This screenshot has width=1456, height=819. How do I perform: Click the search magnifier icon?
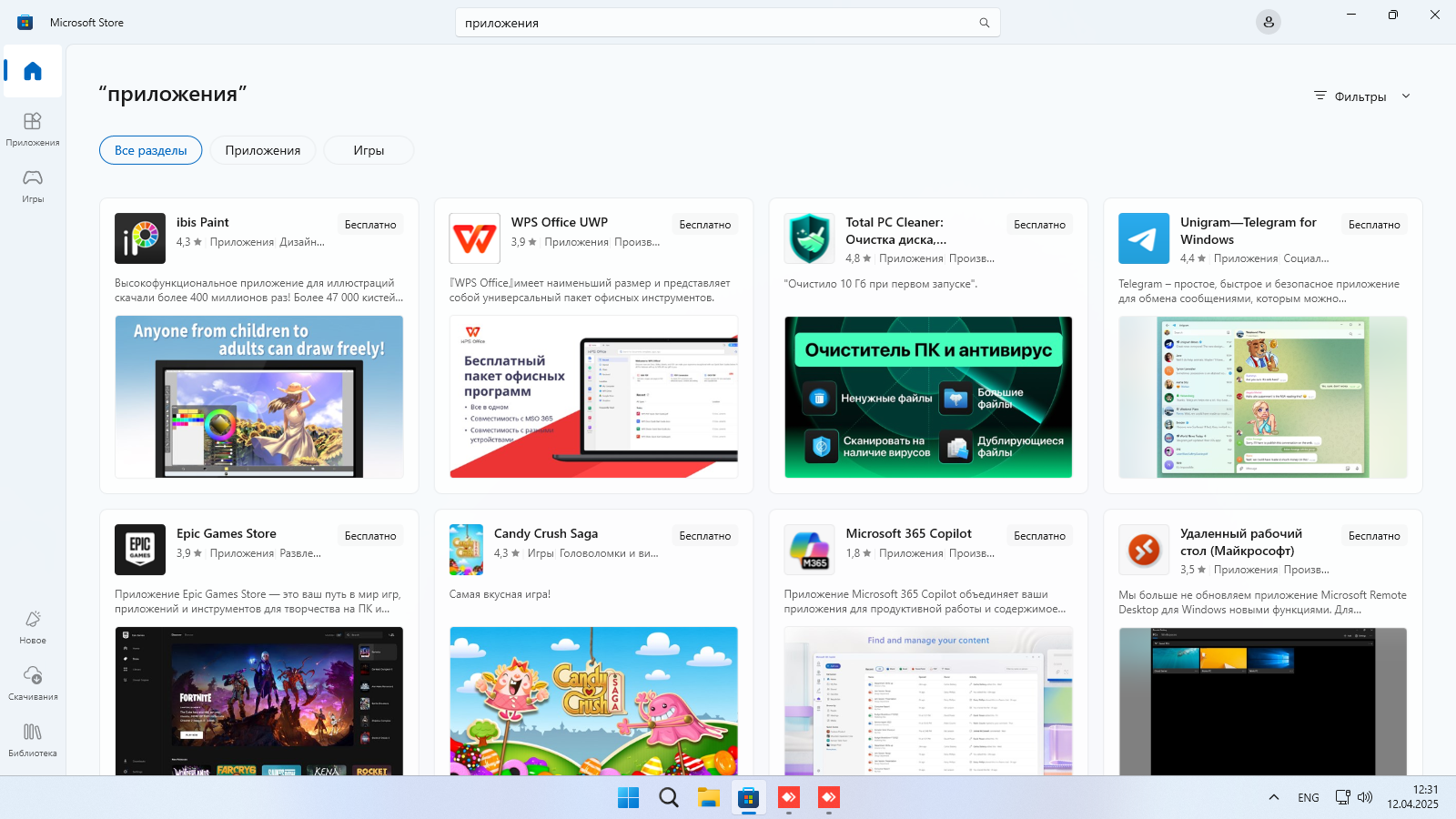(x=984, y=23)
